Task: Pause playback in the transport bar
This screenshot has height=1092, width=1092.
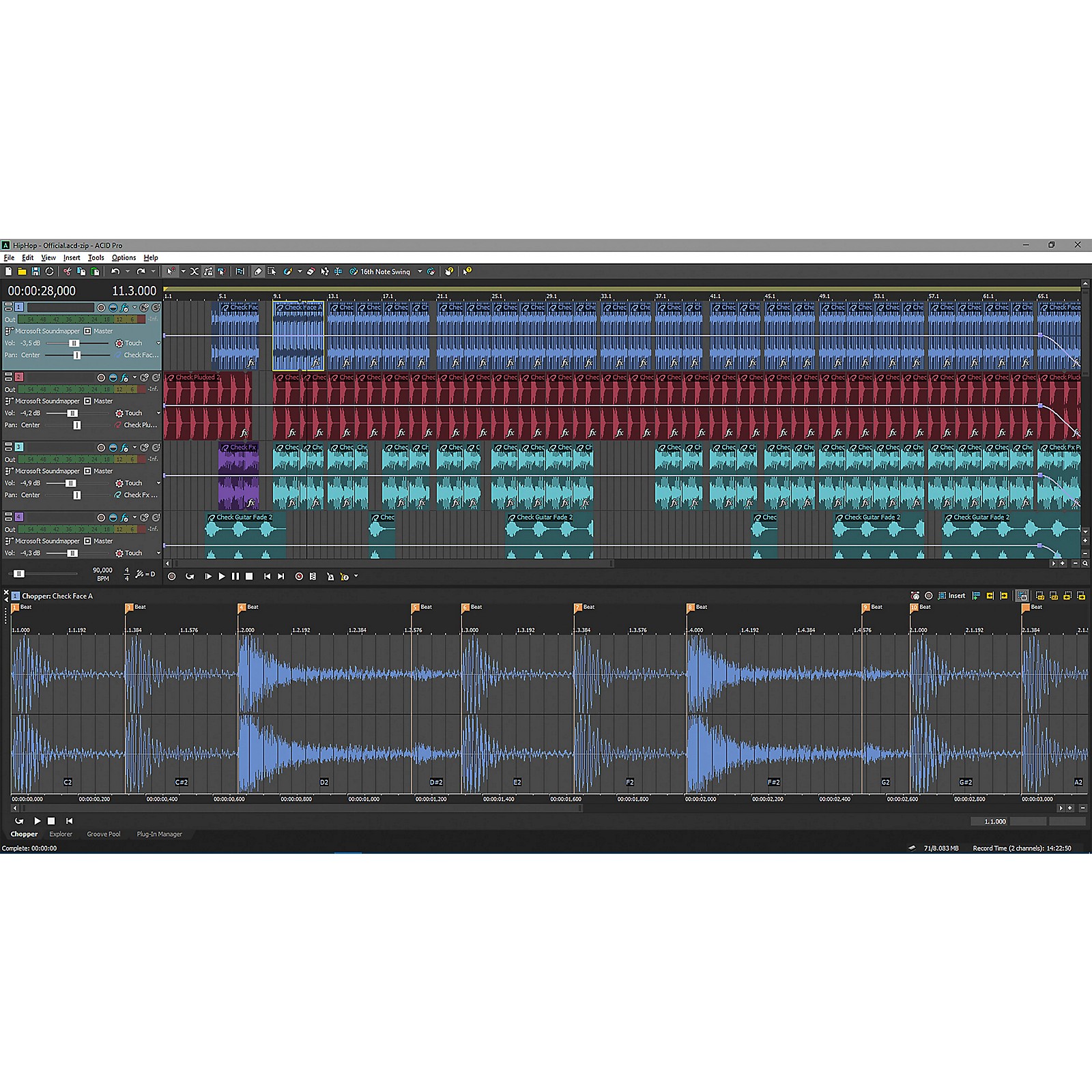Action: (235, 577)
